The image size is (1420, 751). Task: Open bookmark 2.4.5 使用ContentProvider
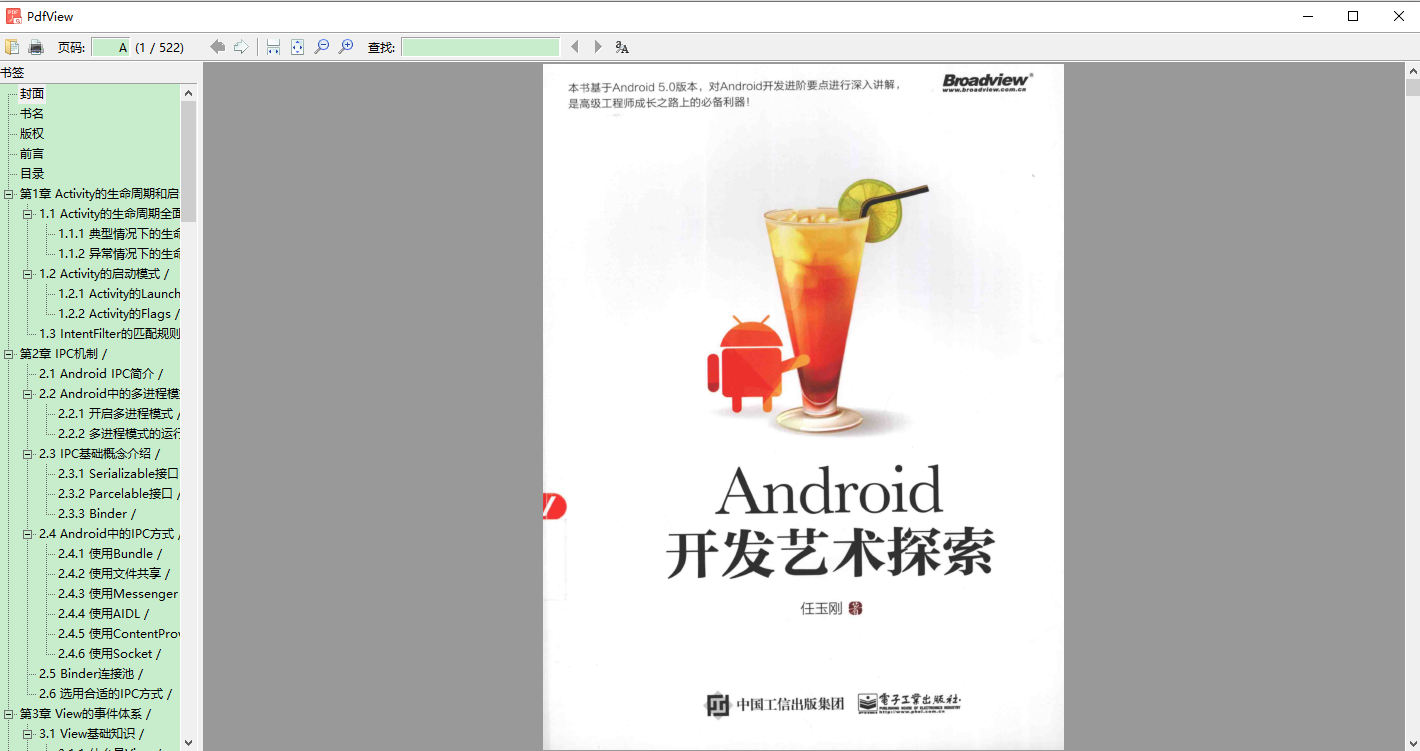[x=119, y=634]
